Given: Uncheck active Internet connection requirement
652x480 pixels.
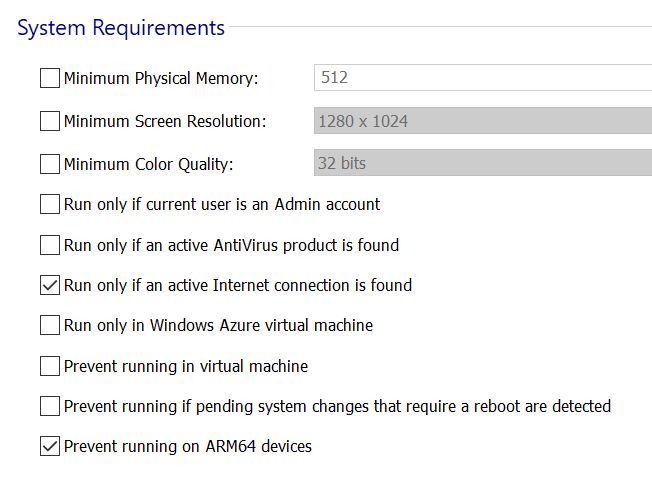Looking at the screenshot, I should [50, 285].
